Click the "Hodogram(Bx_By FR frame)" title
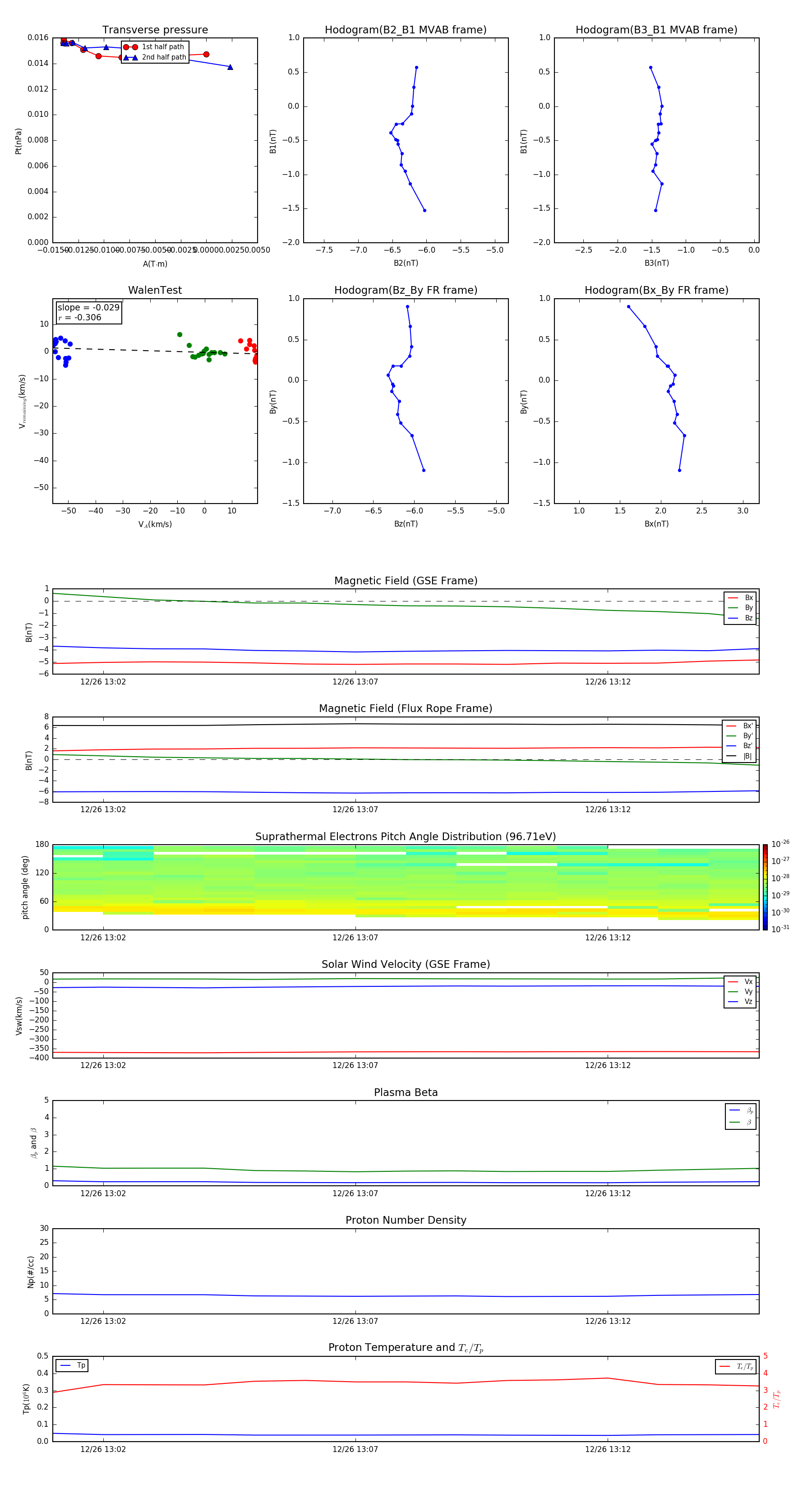The image size is (812, 1489). tap(656, 290)
